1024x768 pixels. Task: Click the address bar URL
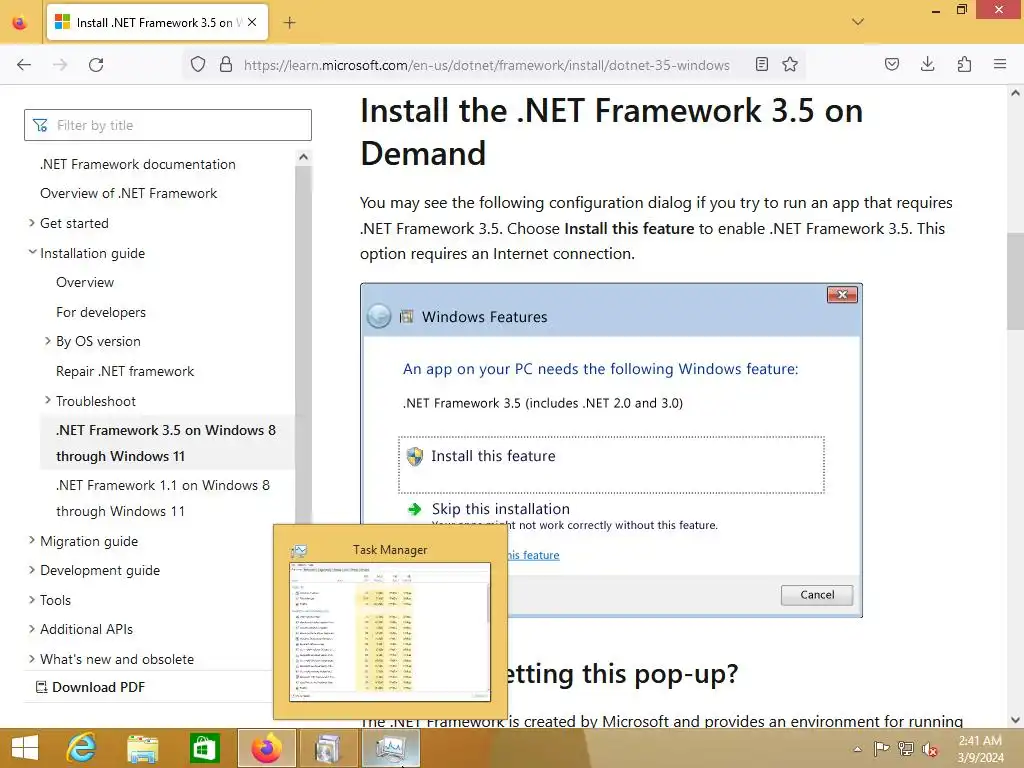pos(487,65)
